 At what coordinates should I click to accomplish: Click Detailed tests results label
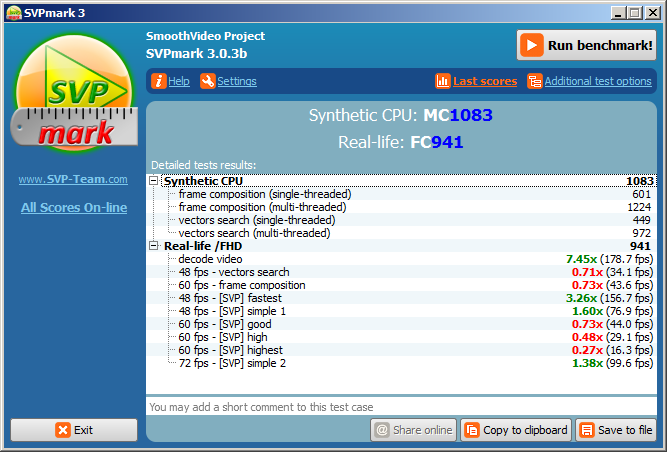[203, 165]
